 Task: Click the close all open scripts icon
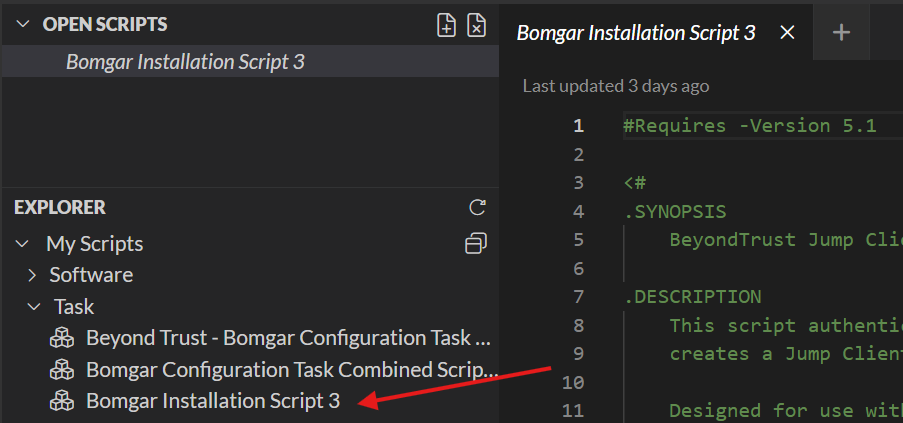click(x=477, y=25)
